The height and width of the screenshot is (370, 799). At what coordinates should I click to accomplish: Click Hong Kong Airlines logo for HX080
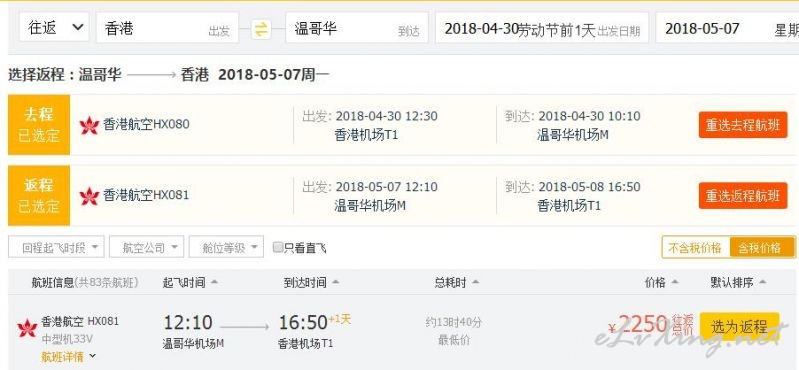(89, 125)
